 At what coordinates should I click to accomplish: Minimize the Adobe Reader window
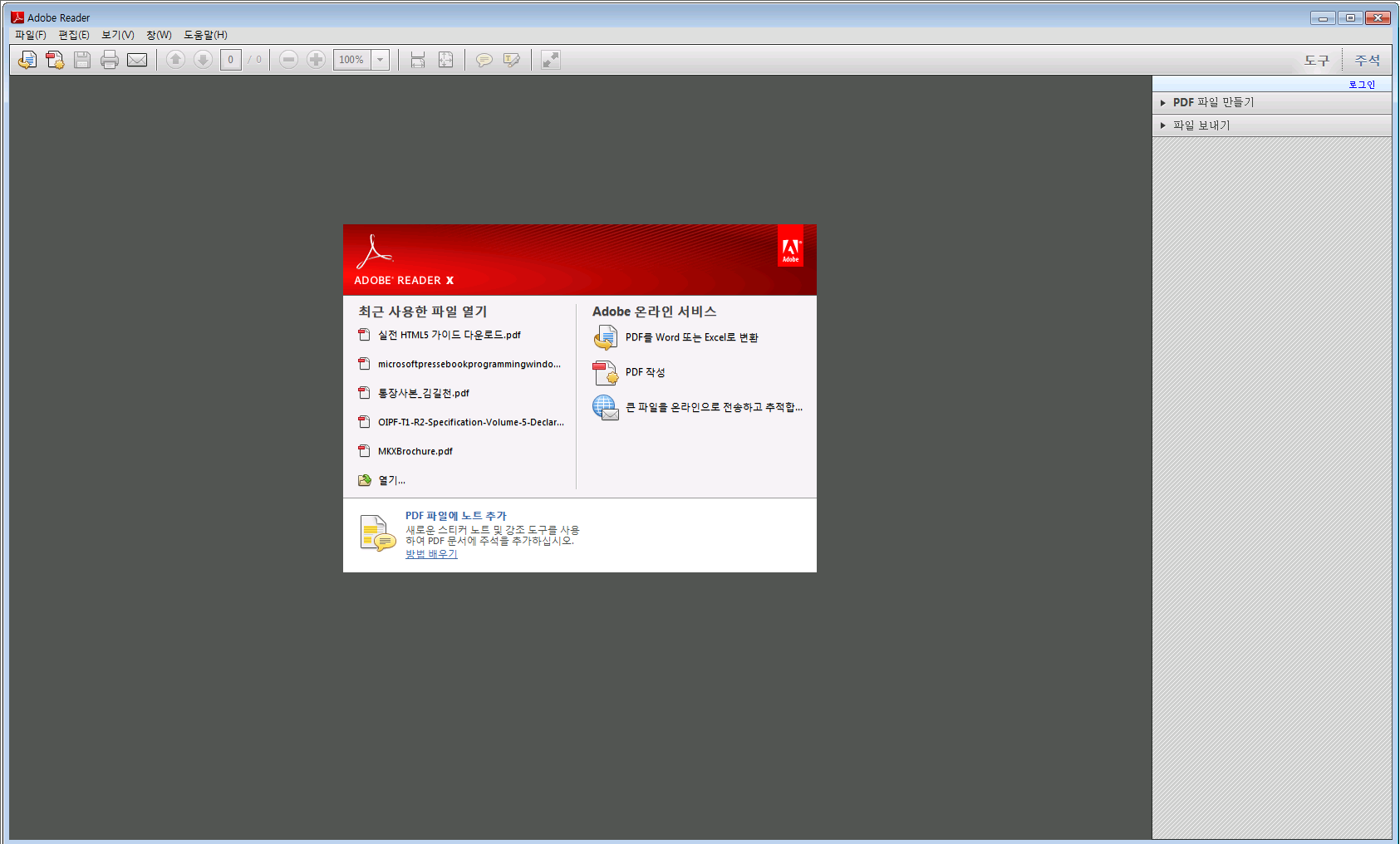pos(1323,17)
